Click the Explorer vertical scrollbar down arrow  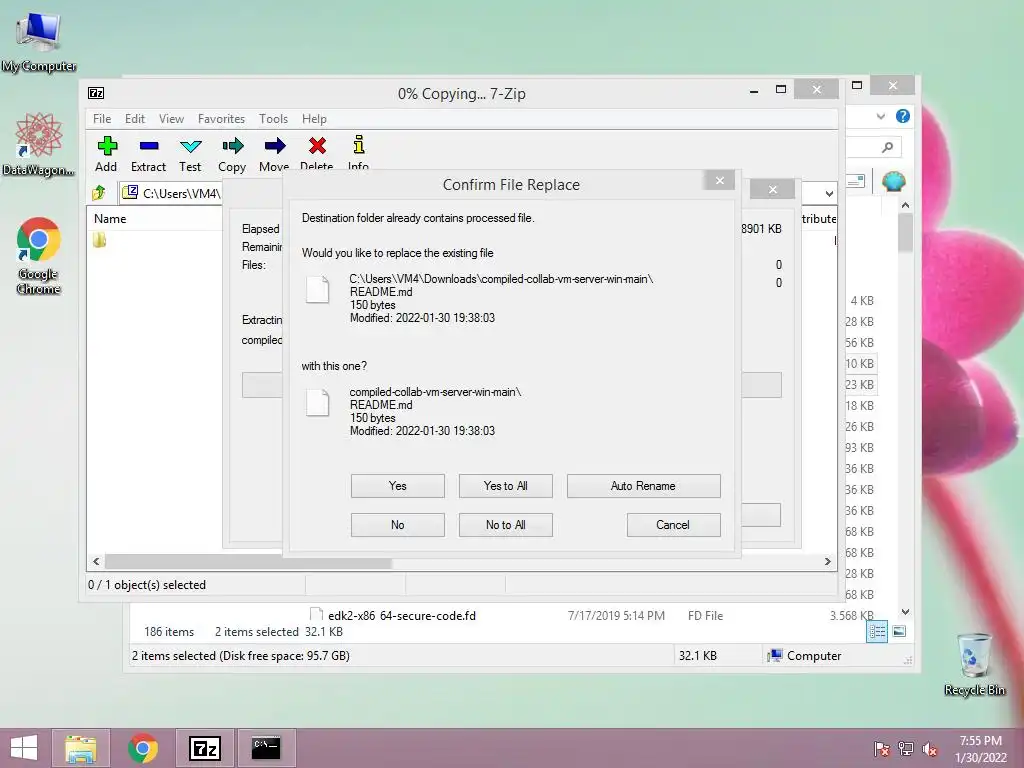coord(905,612)
